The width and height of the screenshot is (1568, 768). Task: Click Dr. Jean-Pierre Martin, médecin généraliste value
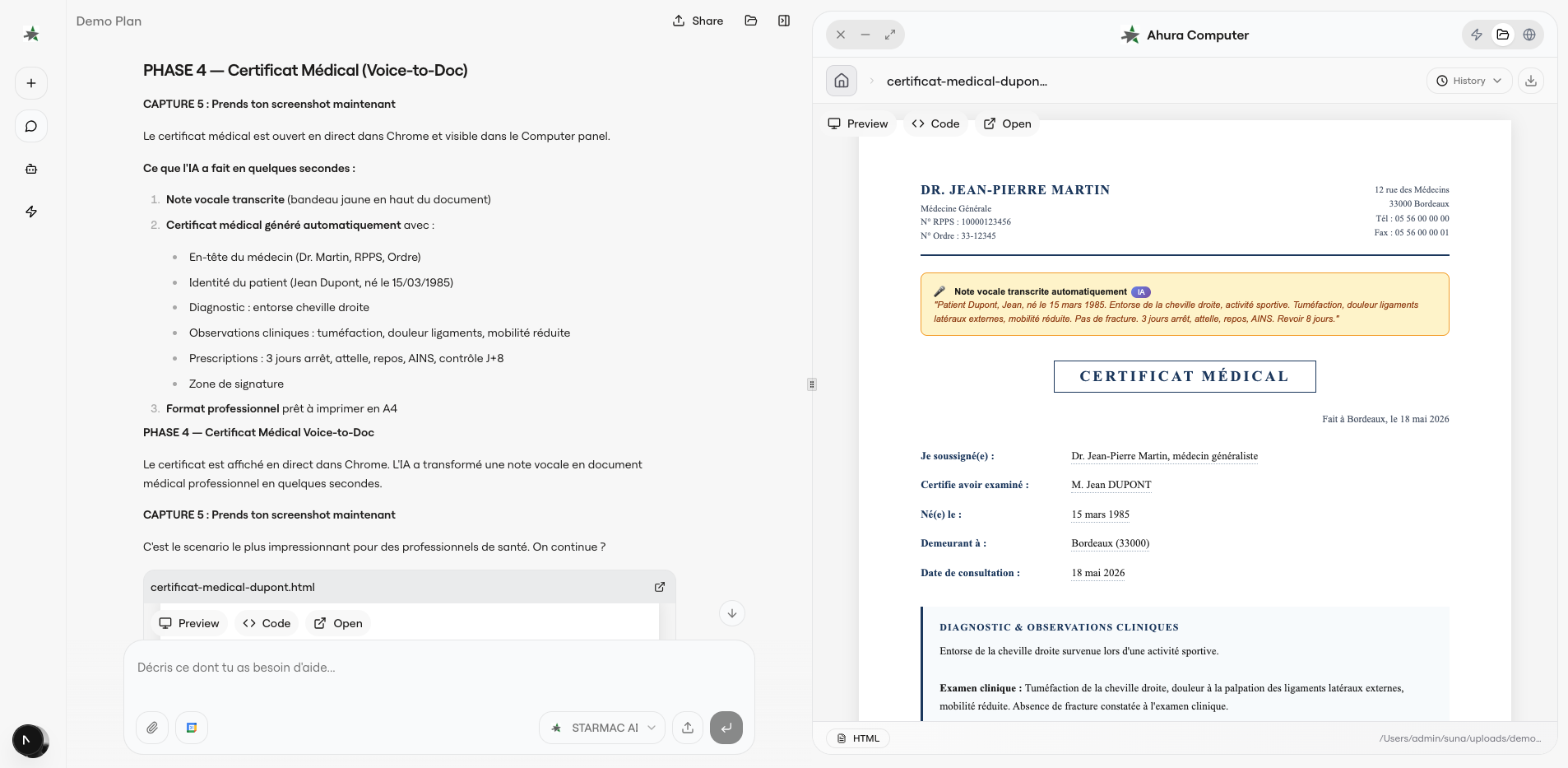pyautogui.click(x=1165, y=456)
